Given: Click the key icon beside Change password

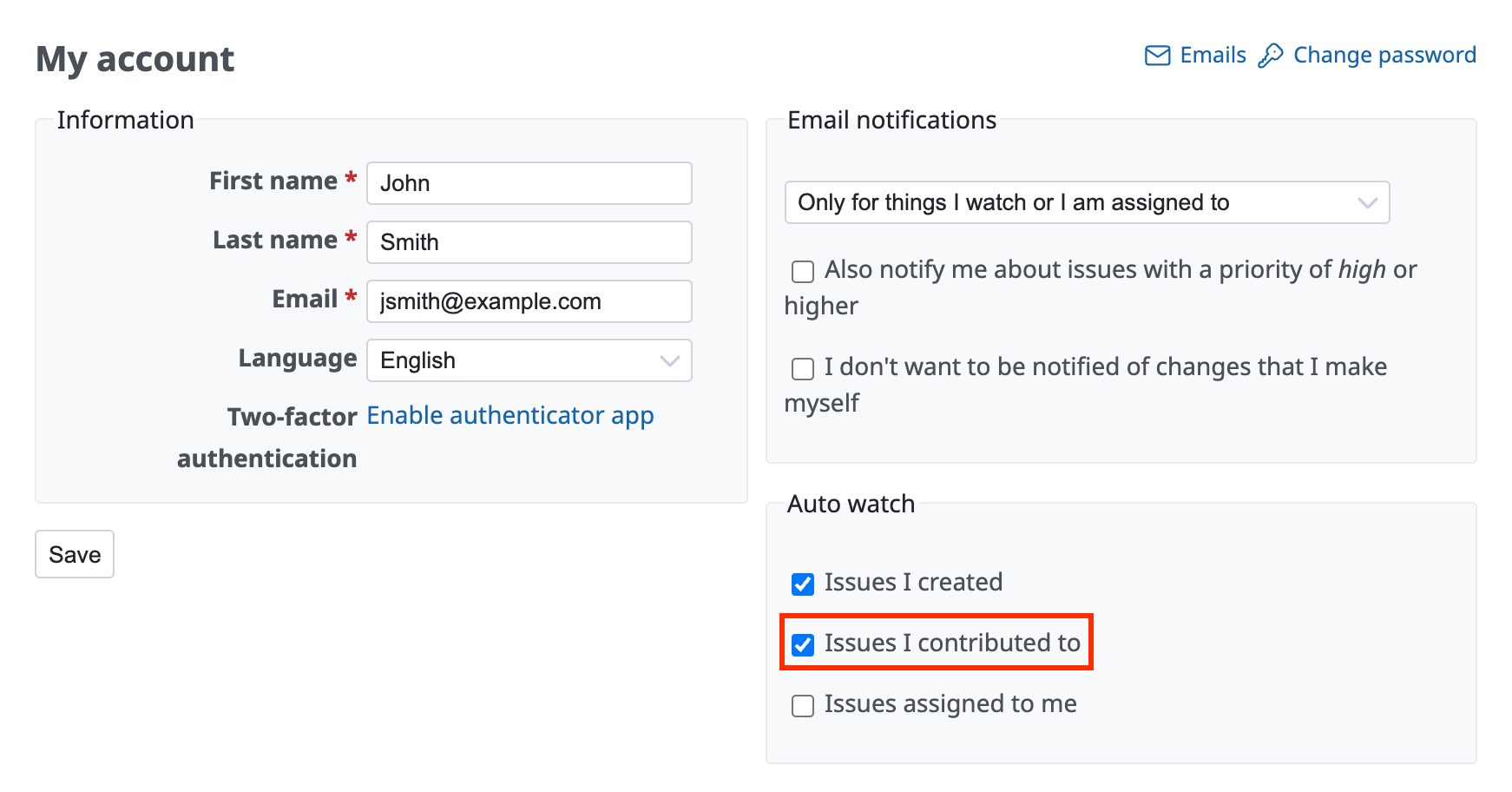Looking at the screenshot, I should coord(1271,56).
